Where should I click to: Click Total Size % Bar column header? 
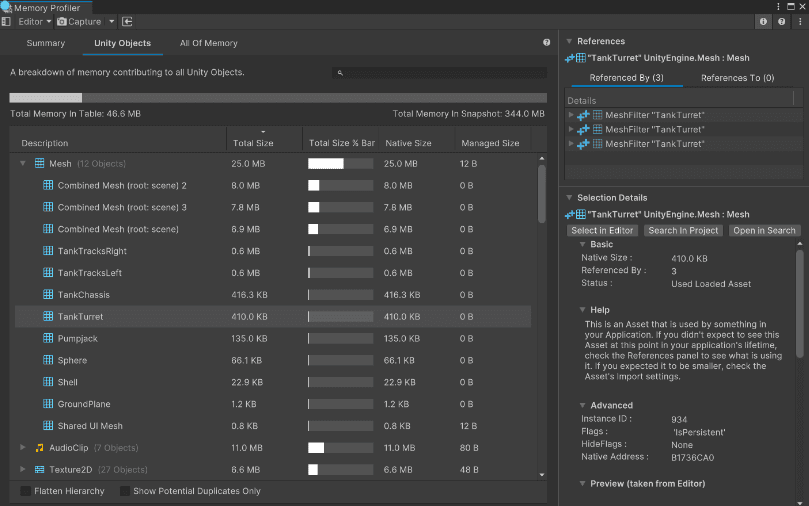[341, 143]
